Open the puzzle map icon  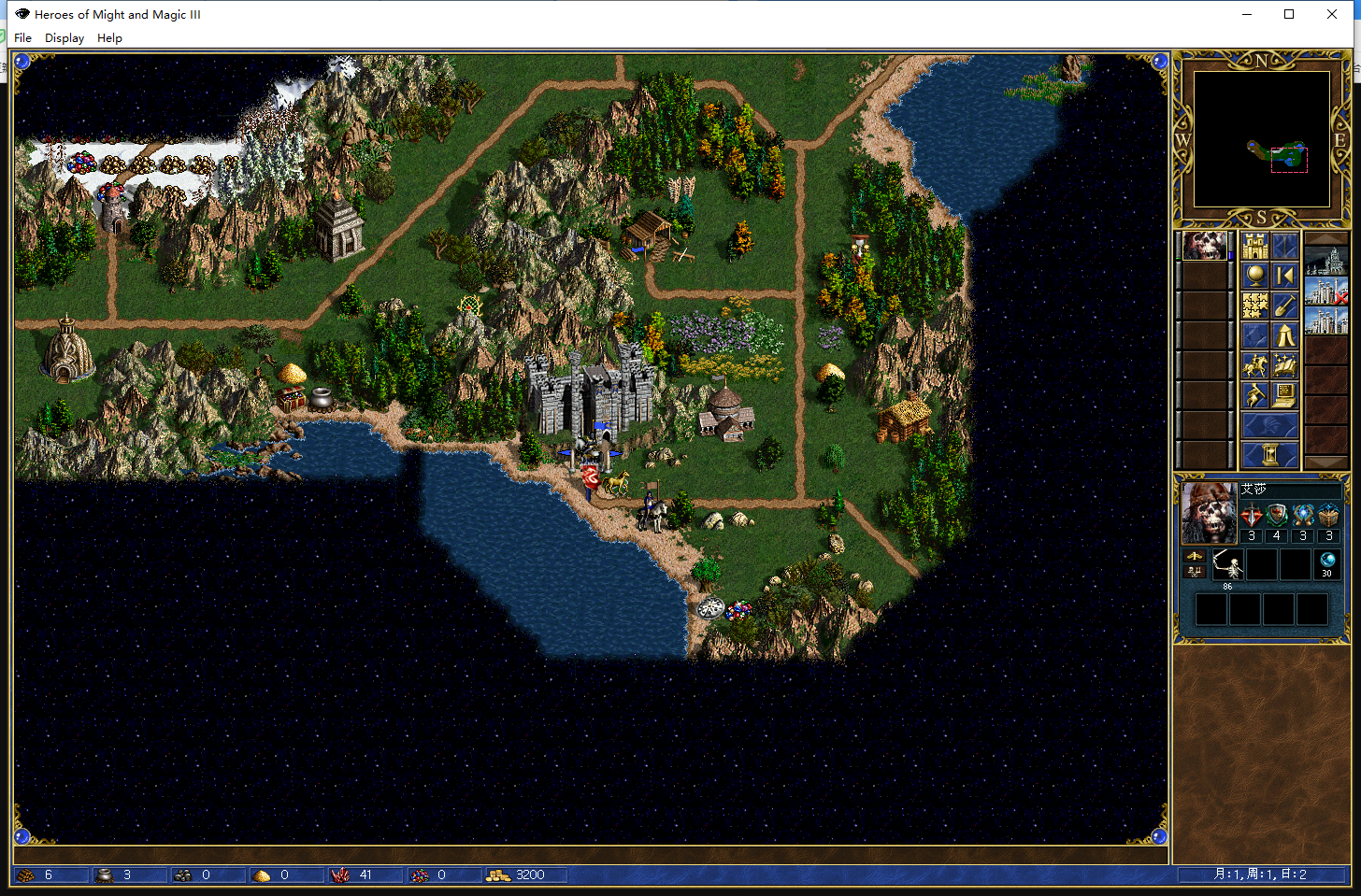[1254, 306]
